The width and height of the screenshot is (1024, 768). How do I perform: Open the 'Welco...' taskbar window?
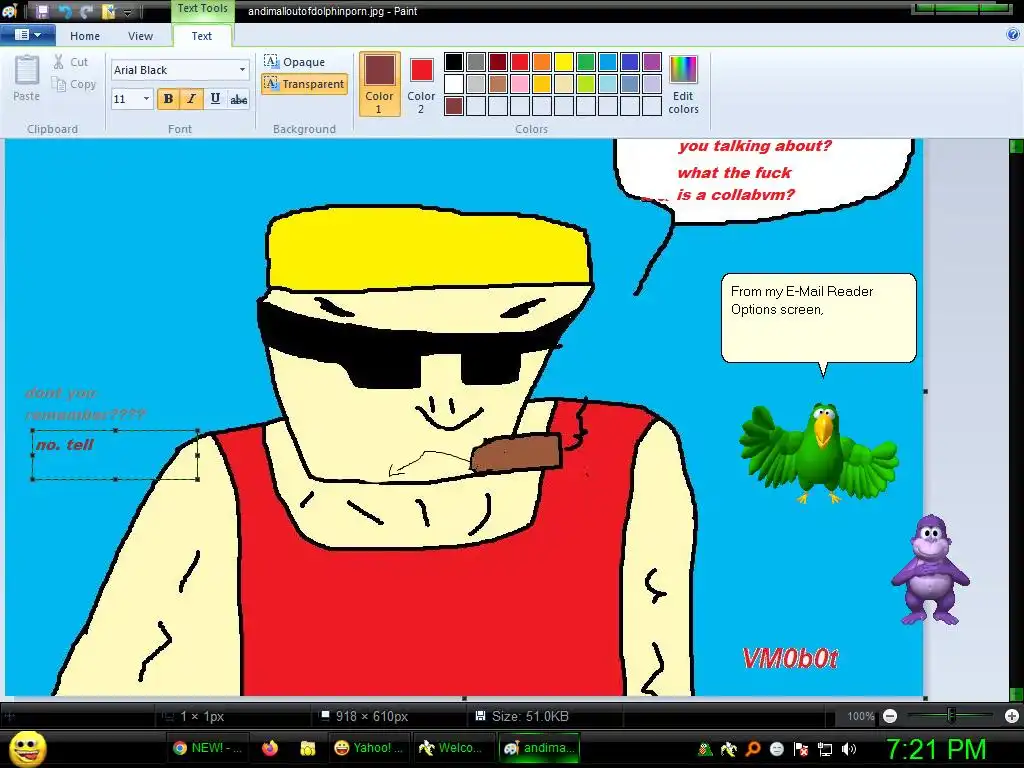click(453, 748)
